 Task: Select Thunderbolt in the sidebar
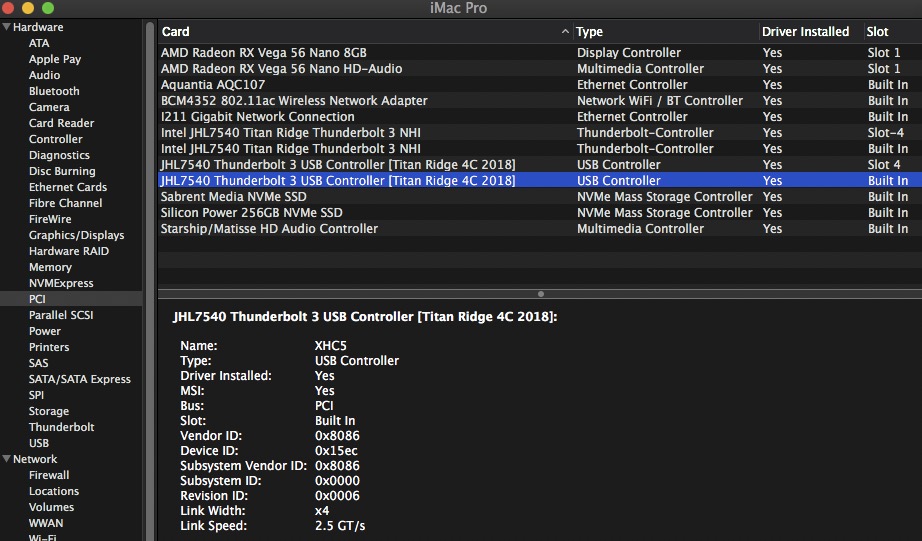coord(61,427)
